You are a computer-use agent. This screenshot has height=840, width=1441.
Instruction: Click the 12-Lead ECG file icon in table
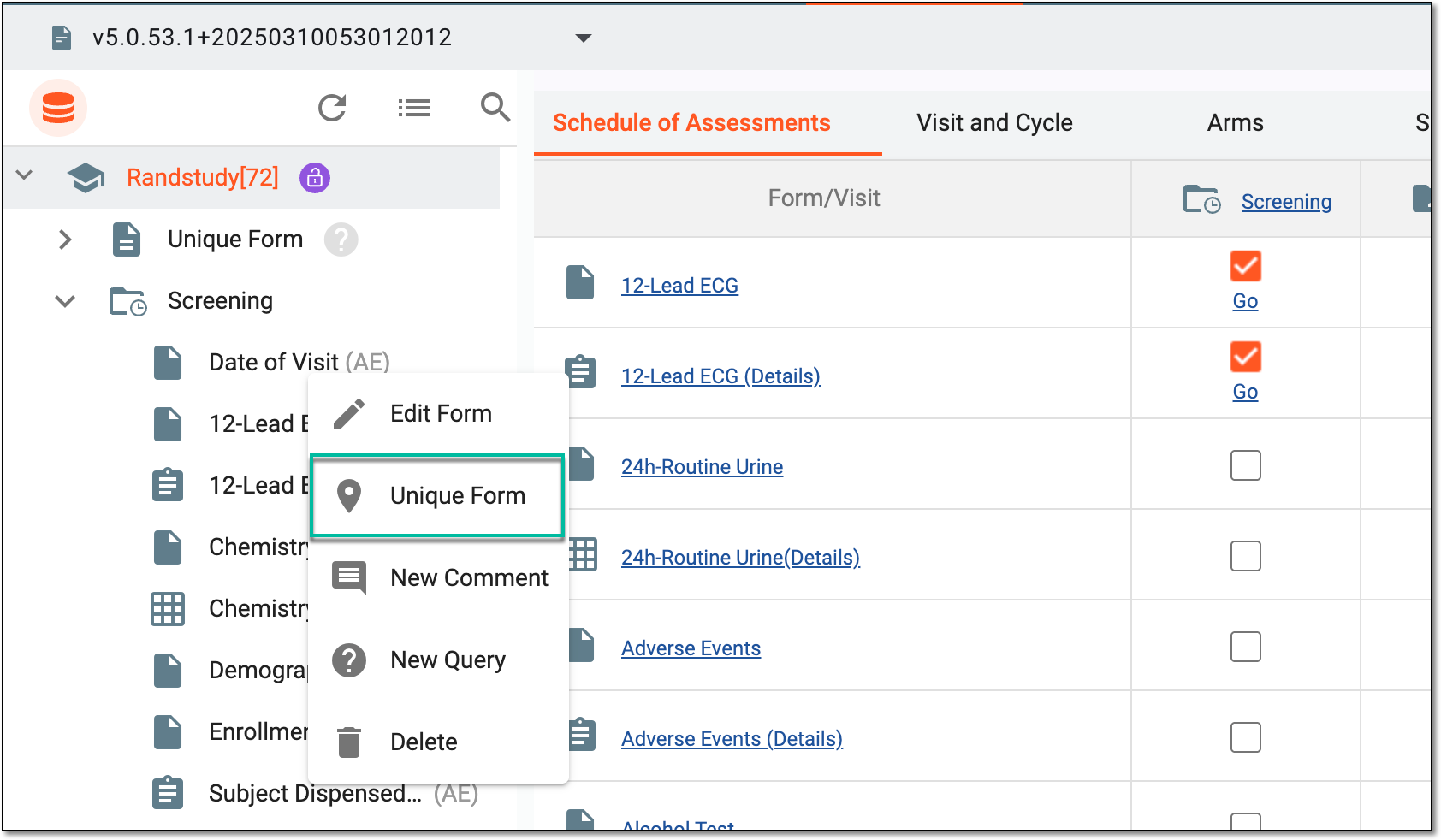coord(580,282)
